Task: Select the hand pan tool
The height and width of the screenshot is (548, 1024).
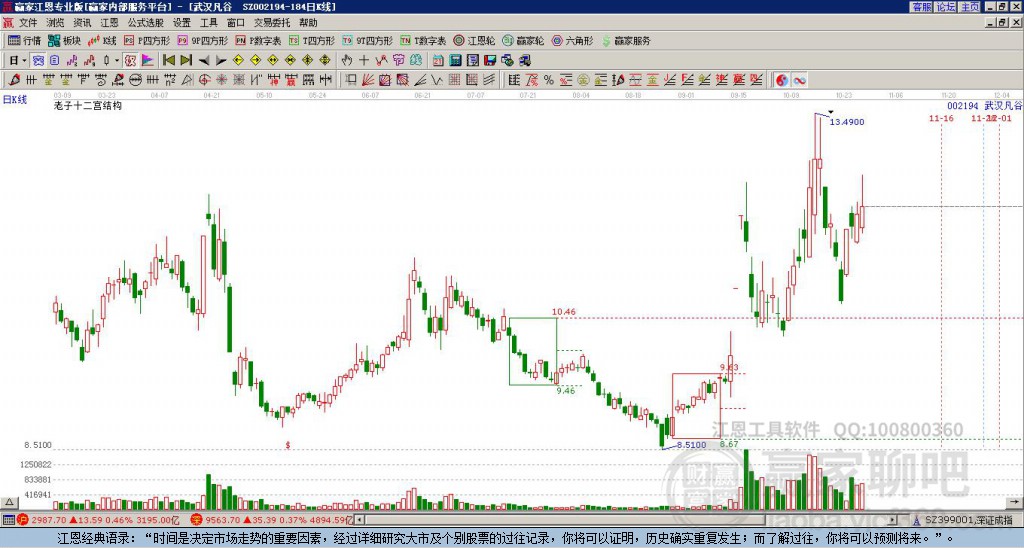Action: click(347, 60)
